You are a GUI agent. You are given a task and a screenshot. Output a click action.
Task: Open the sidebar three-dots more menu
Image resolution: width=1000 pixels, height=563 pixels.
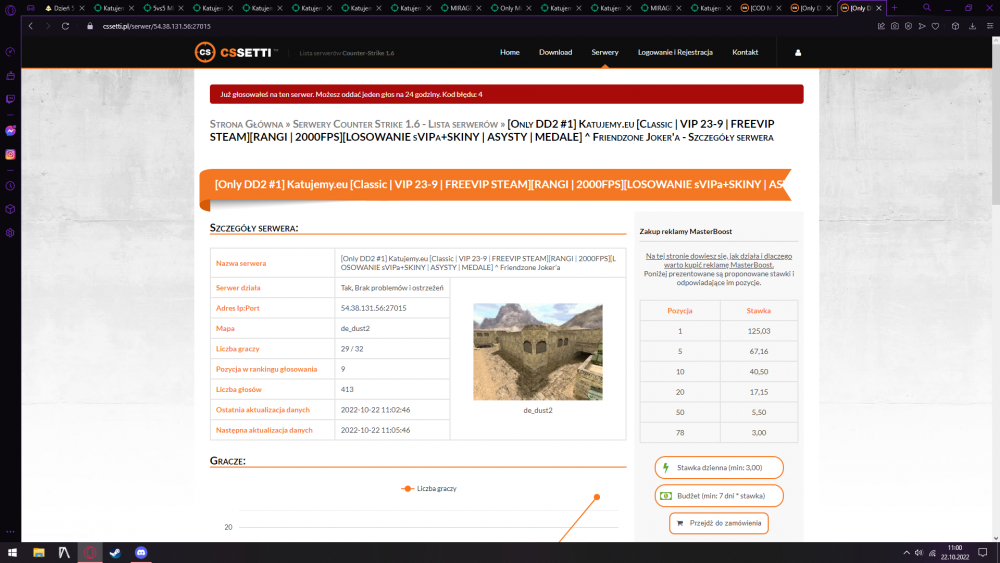(10, 531)
